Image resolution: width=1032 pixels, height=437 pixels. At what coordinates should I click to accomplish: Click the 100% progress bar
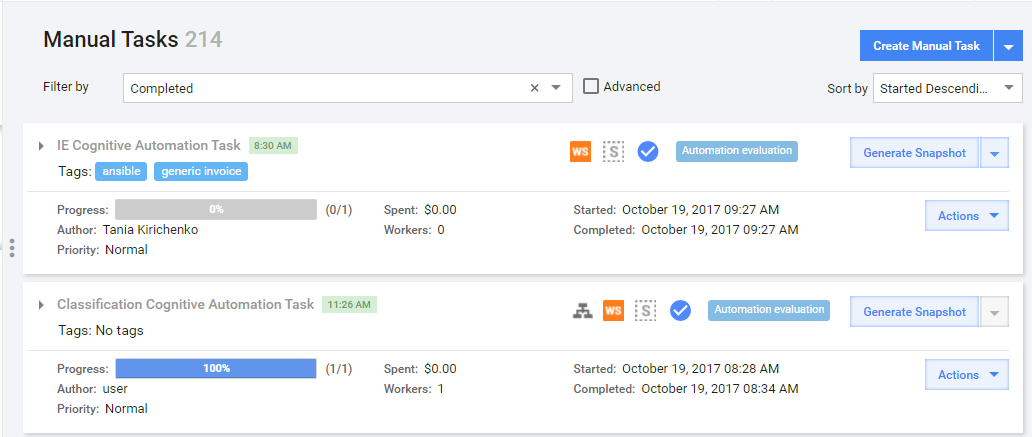pyautogui.click(x=216, y=369)
